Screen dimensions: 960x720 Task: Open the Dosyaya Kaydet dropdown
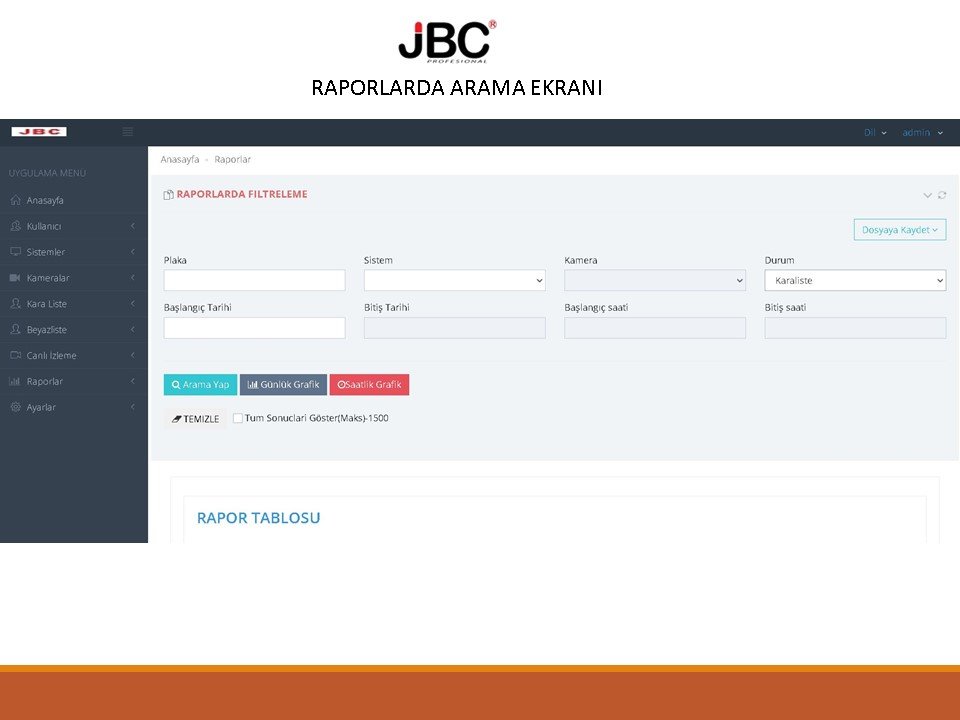tap(899, 230)
